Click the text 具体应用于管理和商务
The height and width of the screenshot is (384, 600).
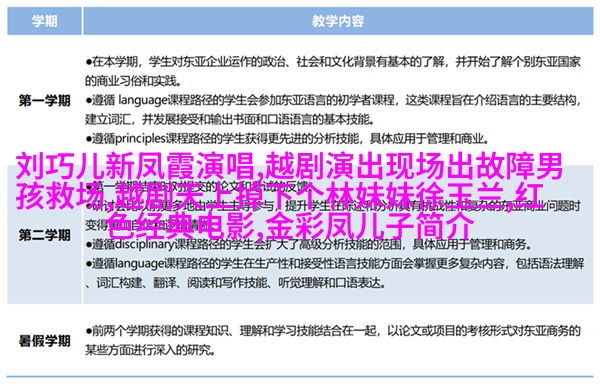471,244
